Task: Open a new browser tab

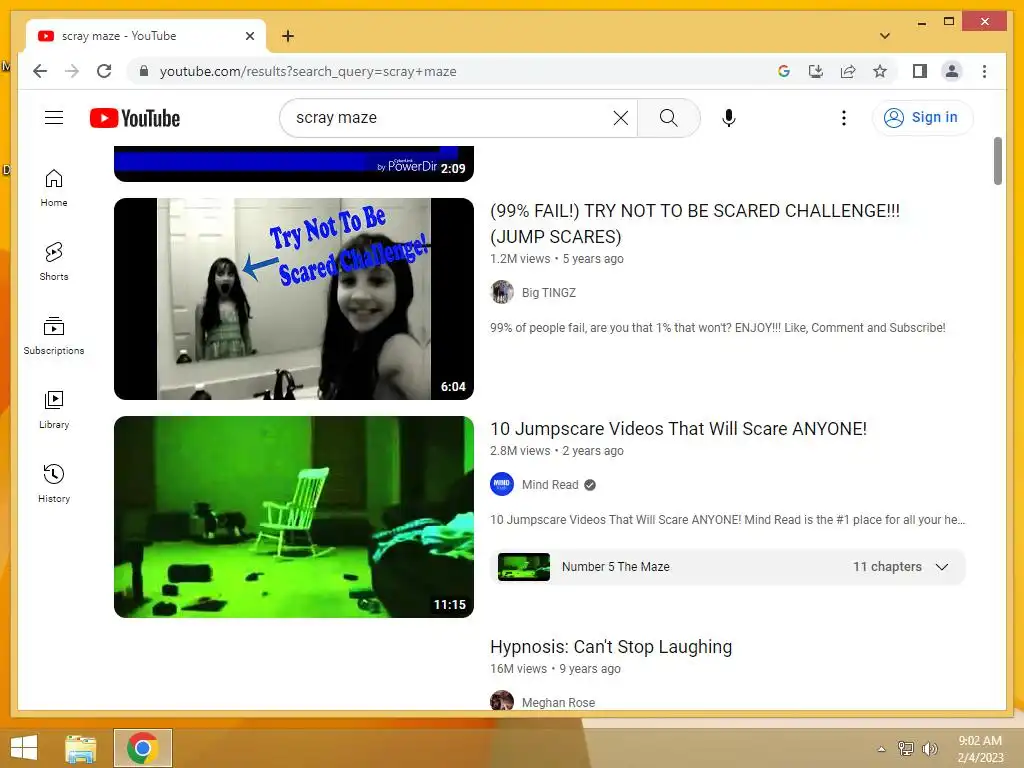Action: pyautogui.click(x=288, y=36)
